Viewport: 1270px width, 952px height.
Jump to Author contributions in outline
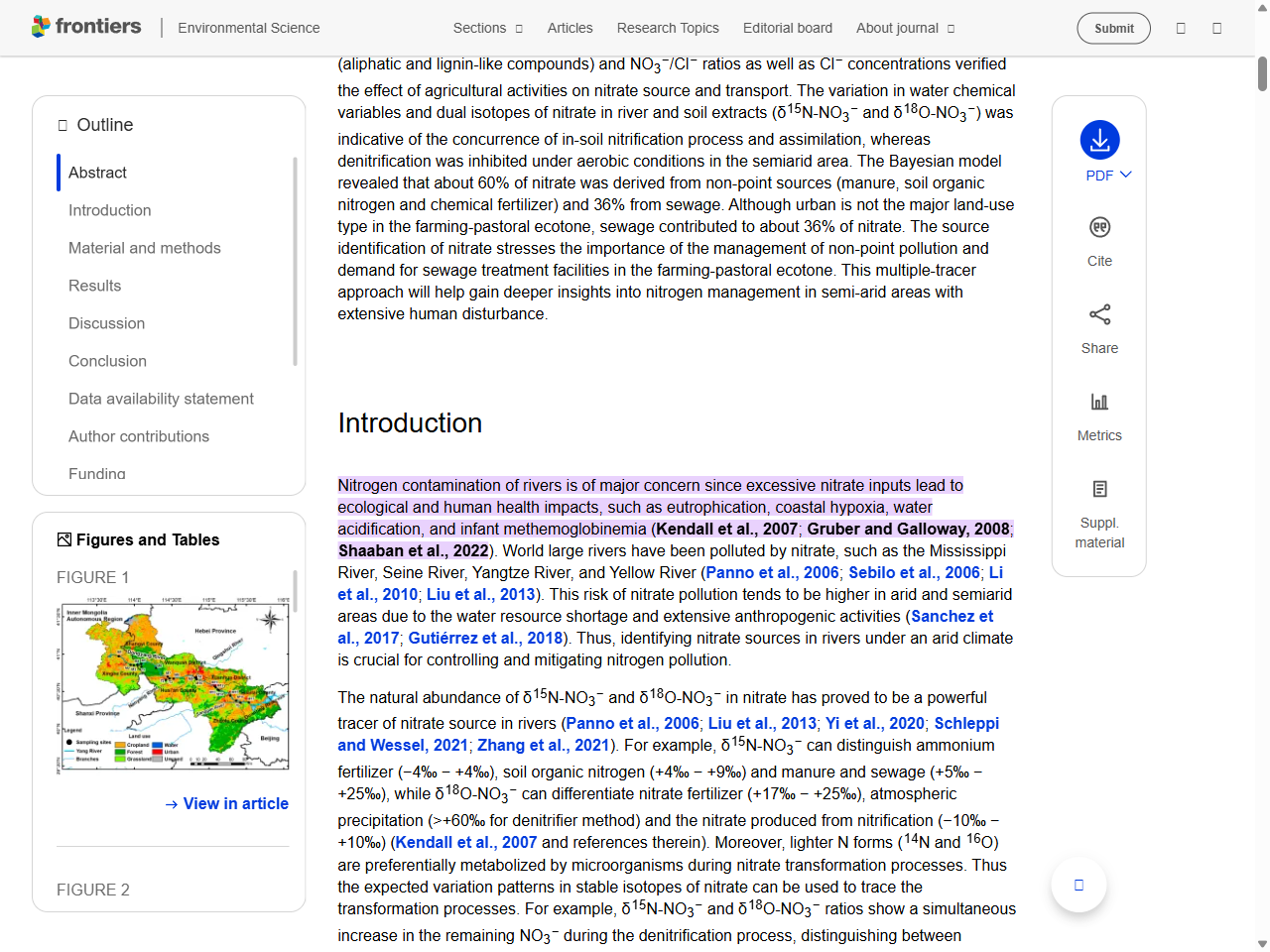pos(139,436)
